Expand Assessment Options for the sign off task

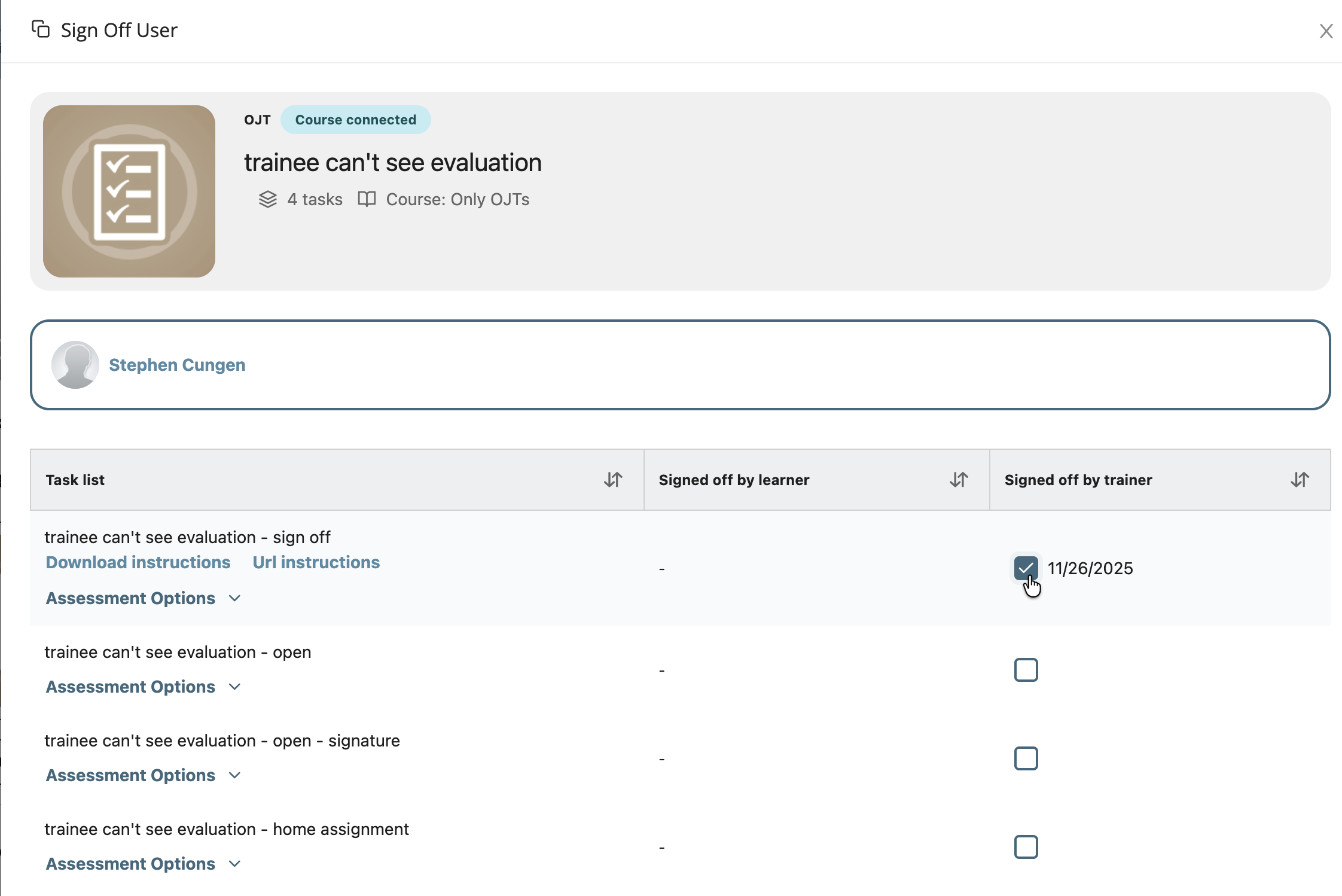143,598
